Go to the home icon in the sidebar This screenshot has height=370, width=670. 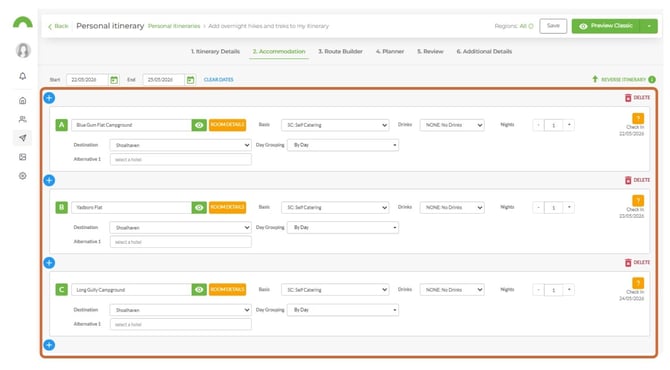(x=23, y=100)
